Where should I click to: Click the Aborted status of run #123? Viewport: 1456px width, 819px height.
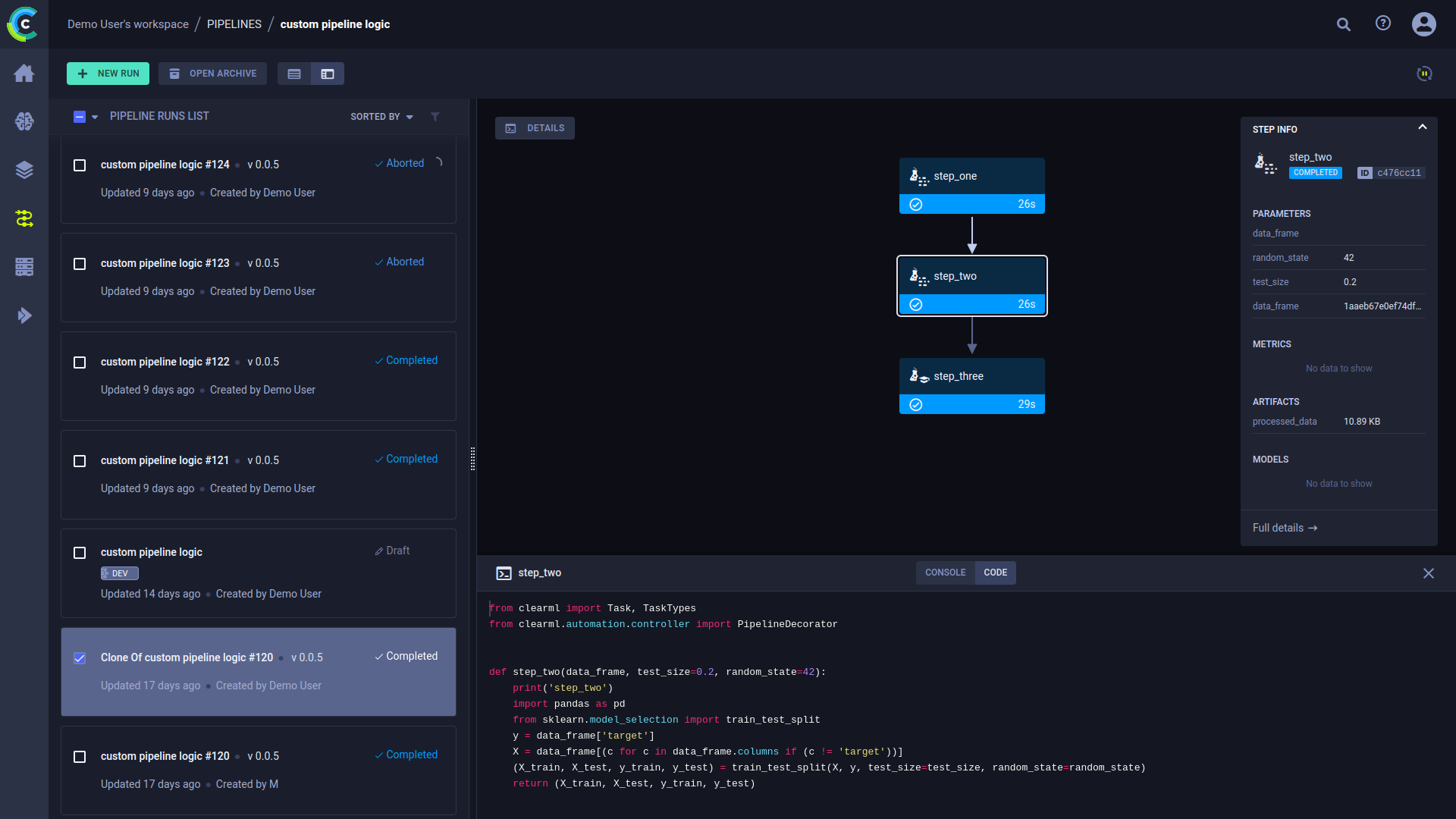coord(400,262)
